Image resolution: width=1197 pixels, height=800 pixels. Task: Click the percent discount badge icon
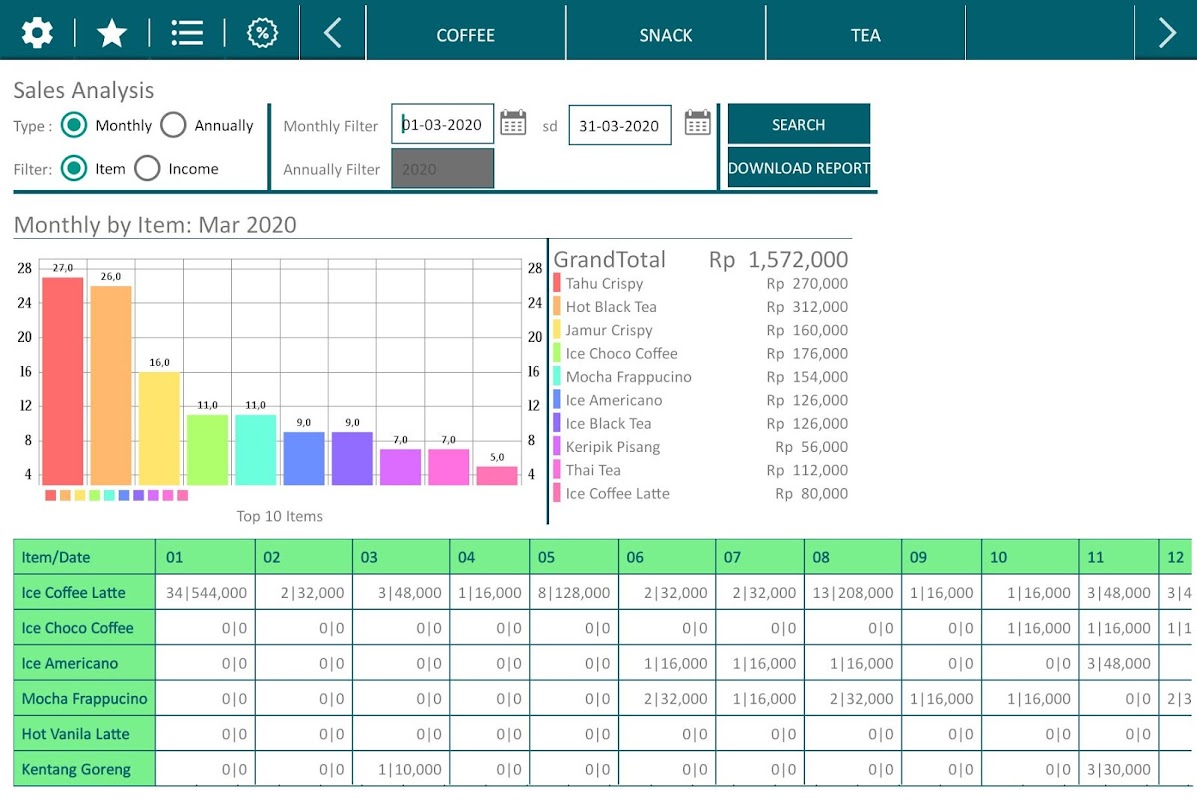pyautogui.click(x=262, y=33)
